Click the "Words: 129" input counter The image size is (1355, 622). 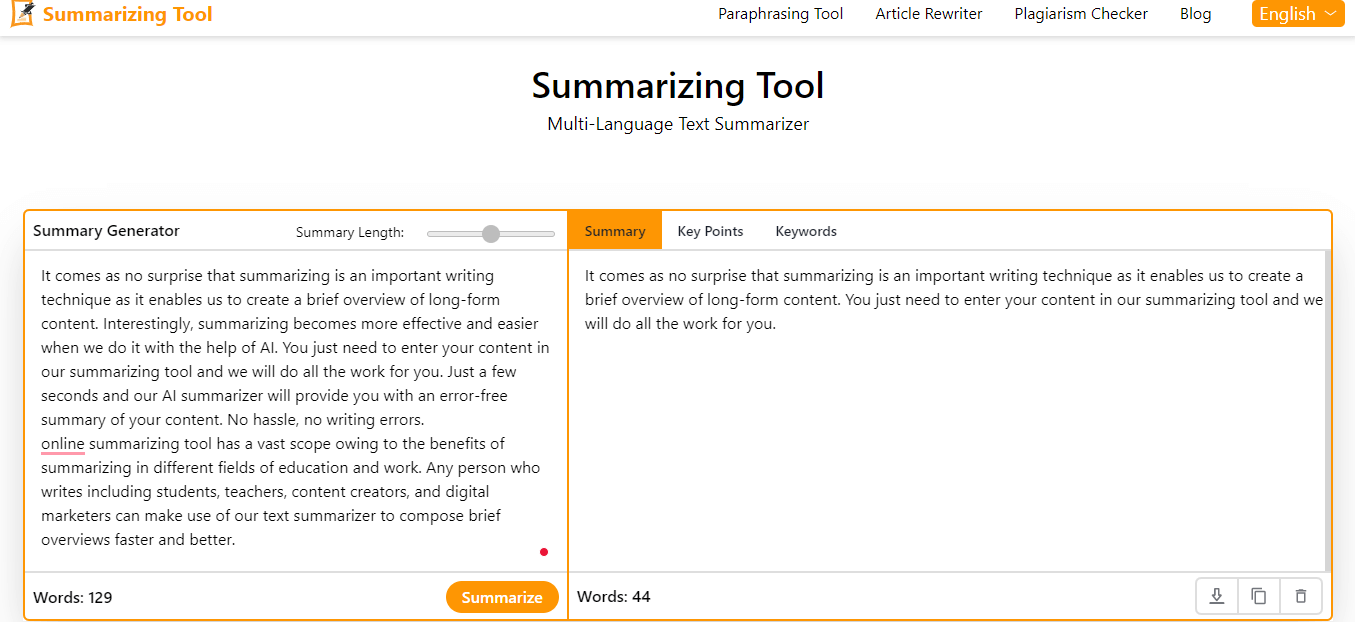[73, 598]
